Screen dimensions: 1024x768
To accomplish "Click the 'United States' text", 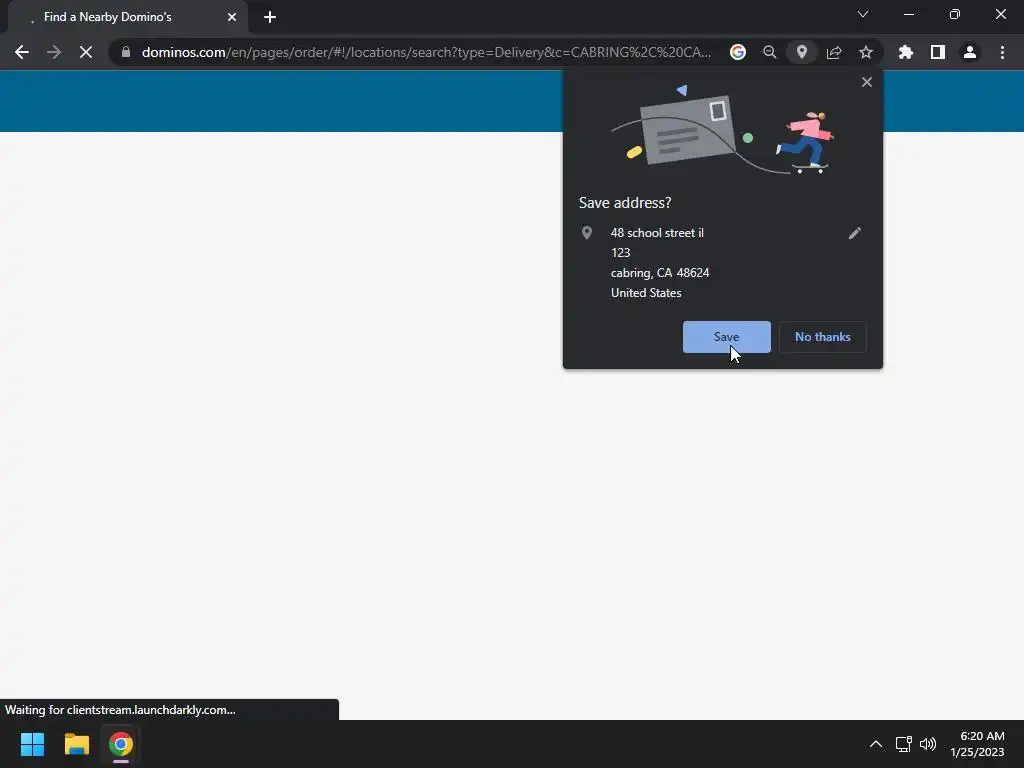I will (x=647, y=293).
